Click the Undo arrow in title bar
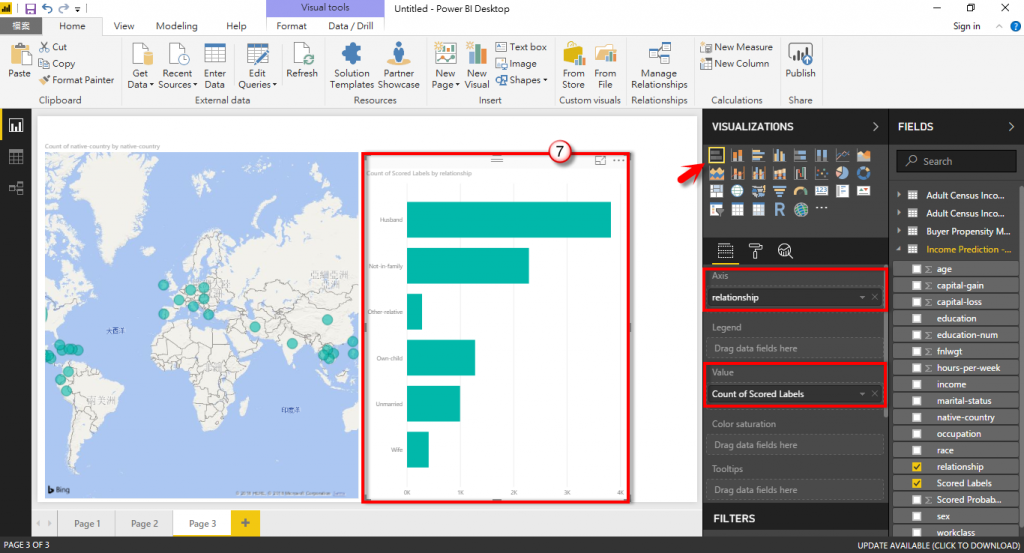This screenshot has width=1024, height=553. coord(47,8)
